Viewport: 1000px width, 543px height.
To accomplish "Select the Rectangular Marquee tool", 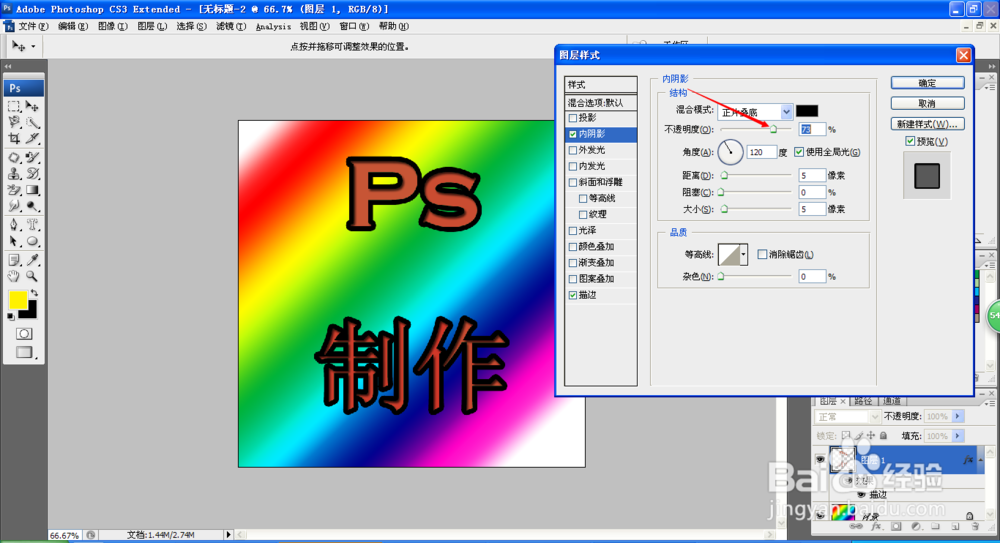I will tap(14, 106).
